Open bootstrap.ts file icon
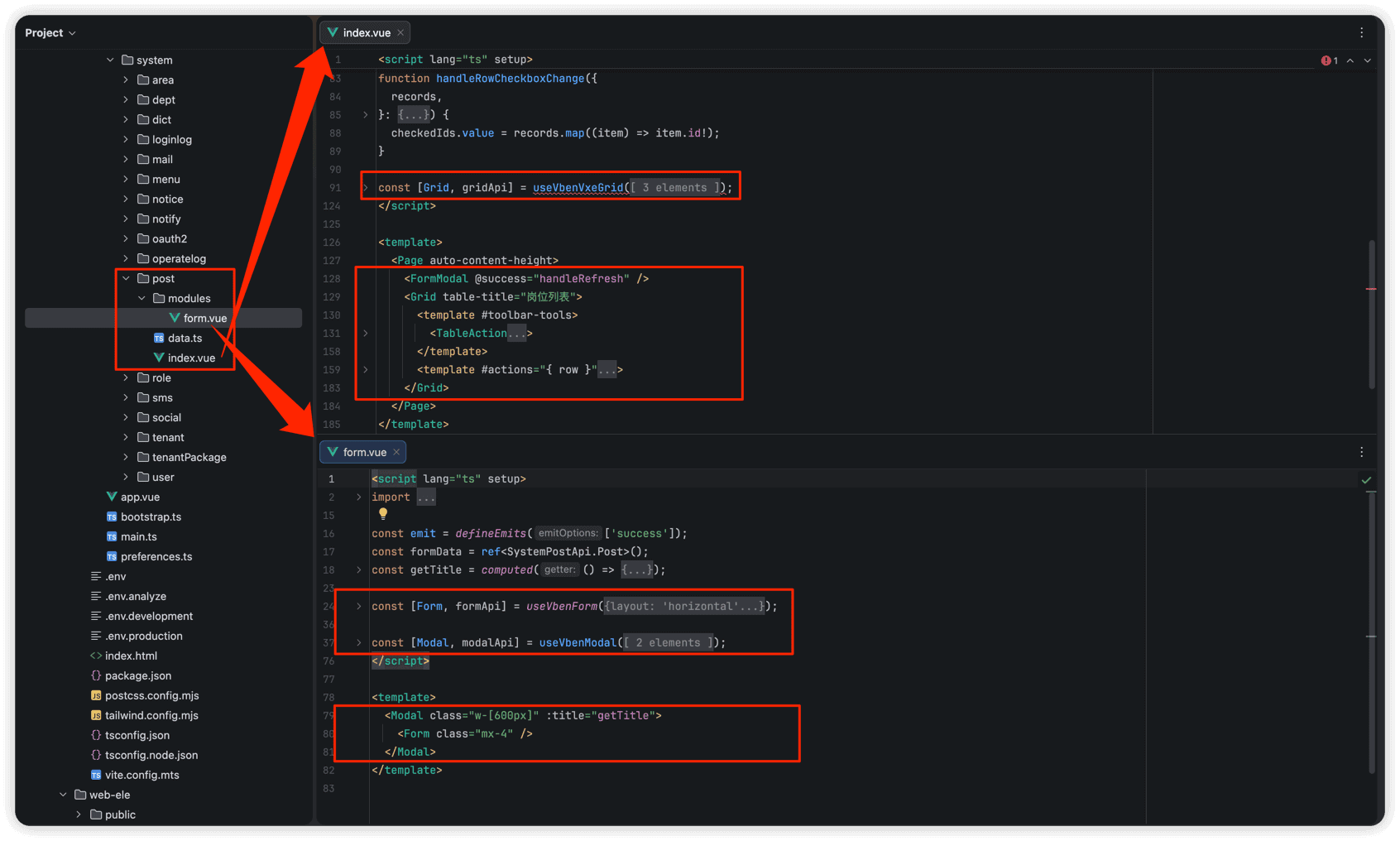This screenshot has height=841, width=1400. coord(112,517)
